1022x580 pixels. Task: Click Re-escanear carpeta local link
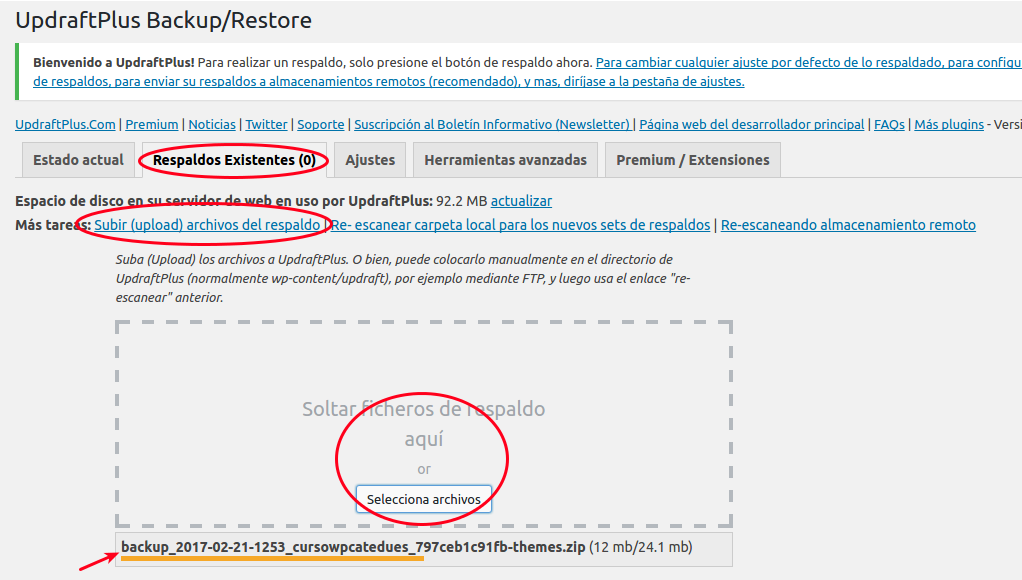521,225
